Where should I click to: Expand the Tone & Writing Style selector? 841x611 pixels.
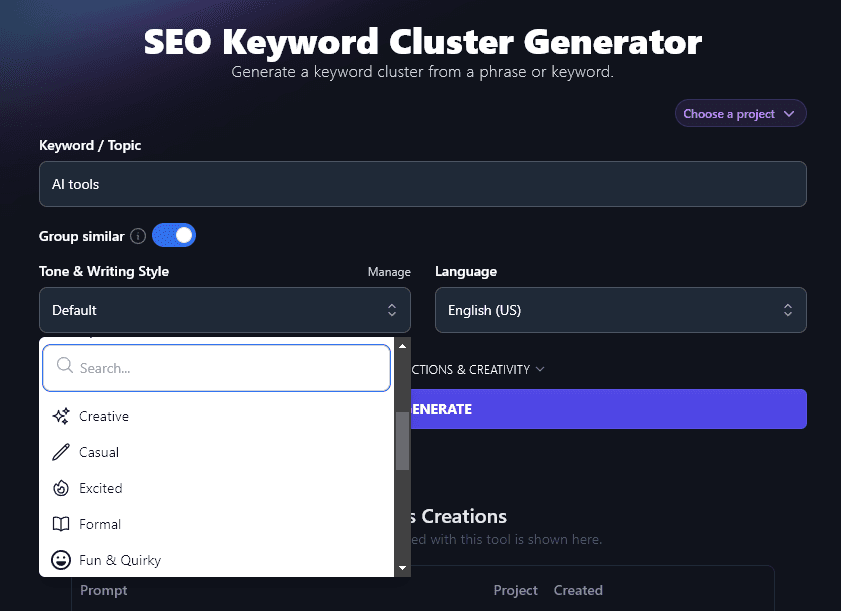click(x=224, y=310)
